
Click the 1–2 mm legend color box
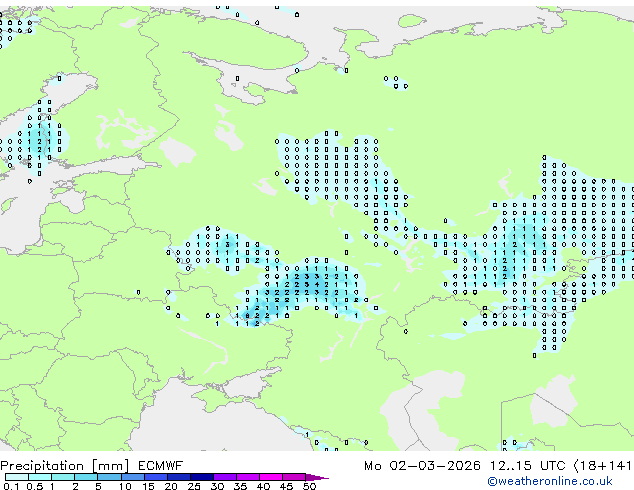(63, 477)
